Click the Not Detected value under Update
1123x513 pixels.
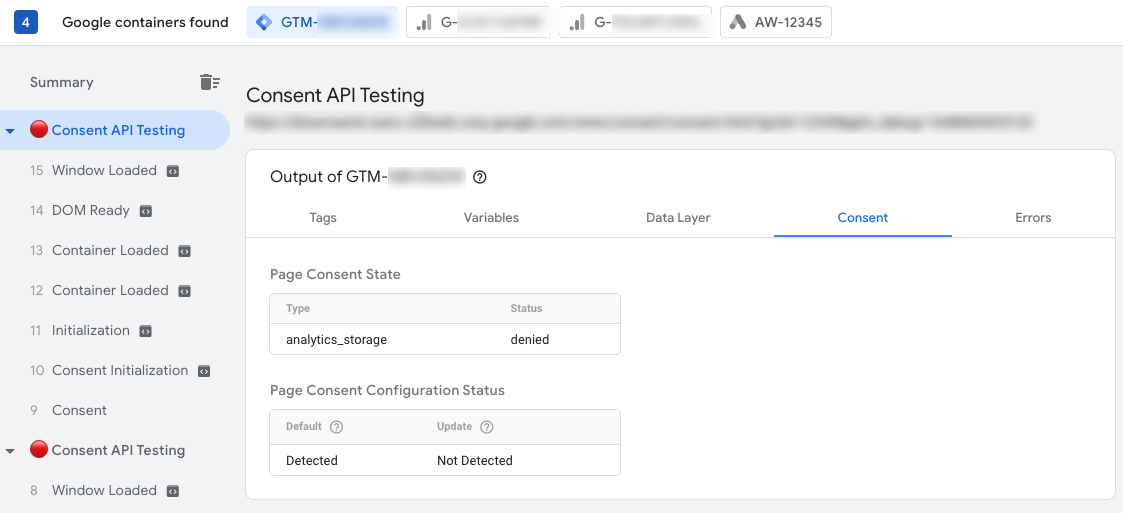(475, 461)
